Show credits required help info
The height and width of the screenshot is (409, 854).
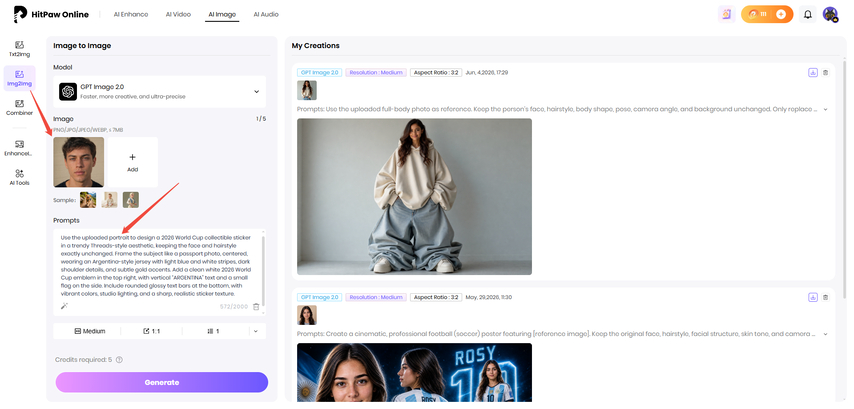click(119, 359)
